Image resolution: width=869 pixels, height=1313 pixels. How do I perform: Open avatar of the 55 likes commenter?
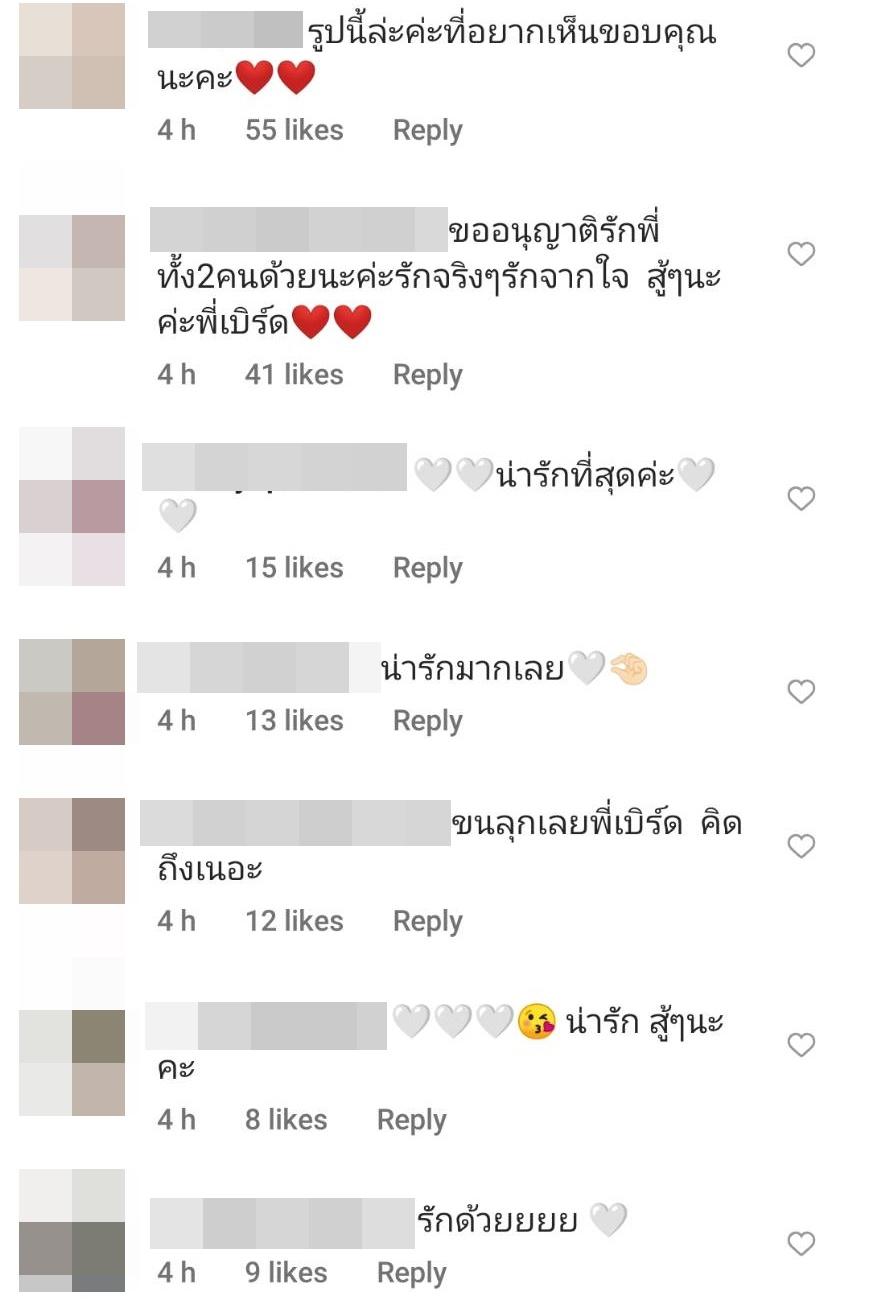point(72,56)
